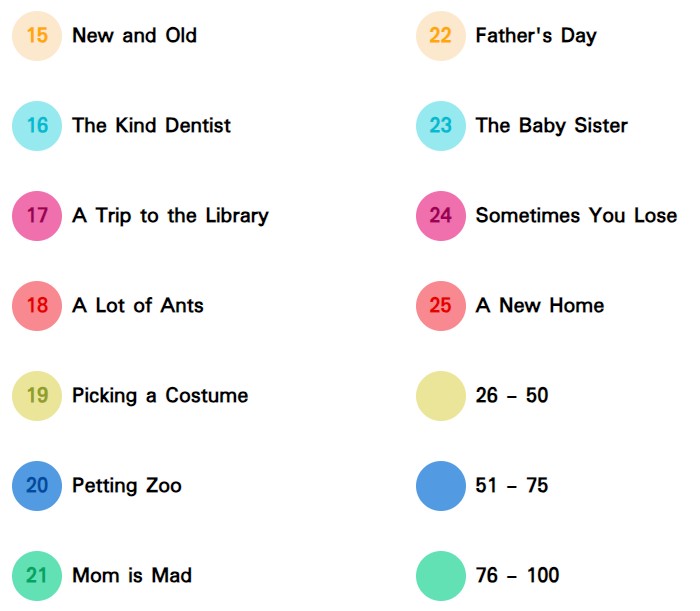
Task: Click the yellow number 19 circle
Action: 37,396
